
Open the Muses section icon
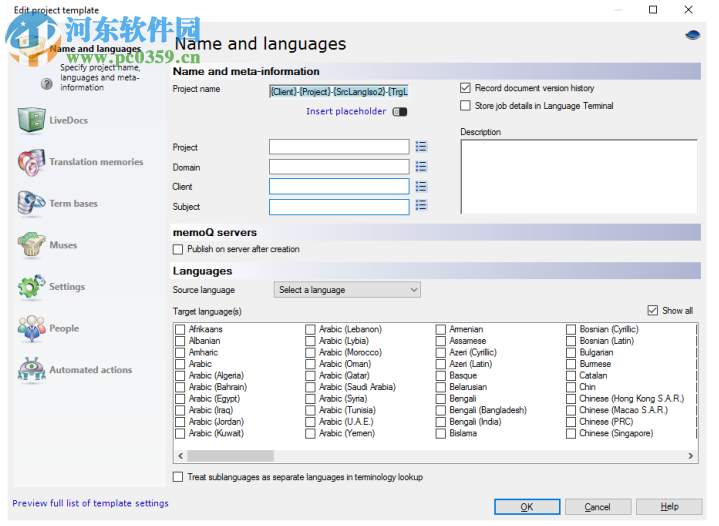pyautogui.click(x=31, y=244)
